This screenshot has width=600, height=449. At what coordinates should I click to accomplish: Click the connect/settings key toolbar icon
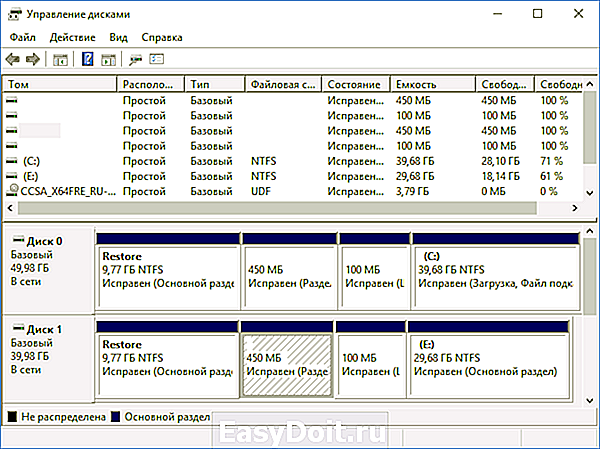tap(135, 59)
